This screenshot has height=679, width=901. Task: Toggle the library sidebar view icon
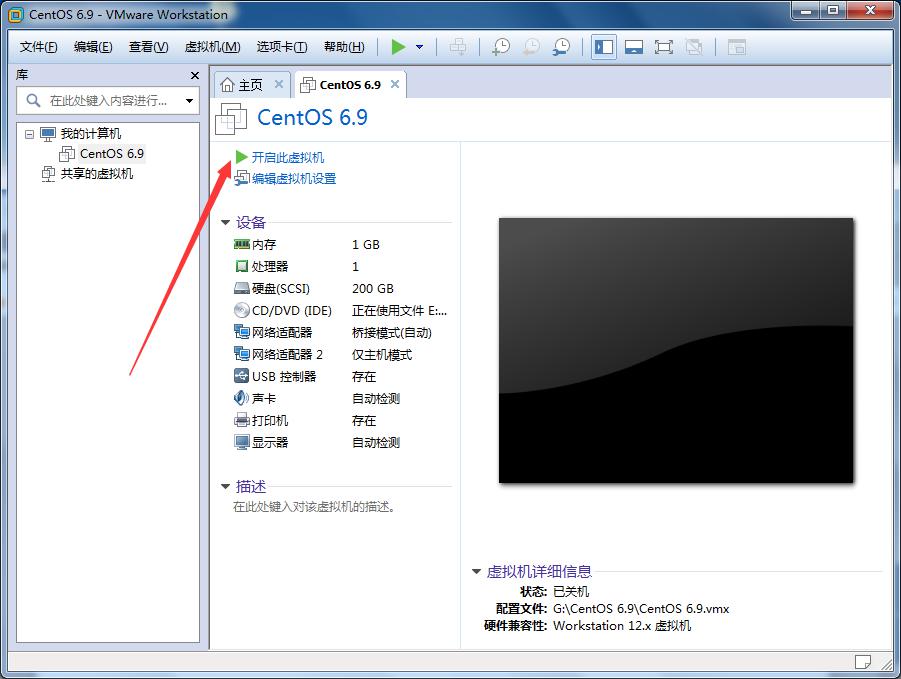tap(604, 47)
